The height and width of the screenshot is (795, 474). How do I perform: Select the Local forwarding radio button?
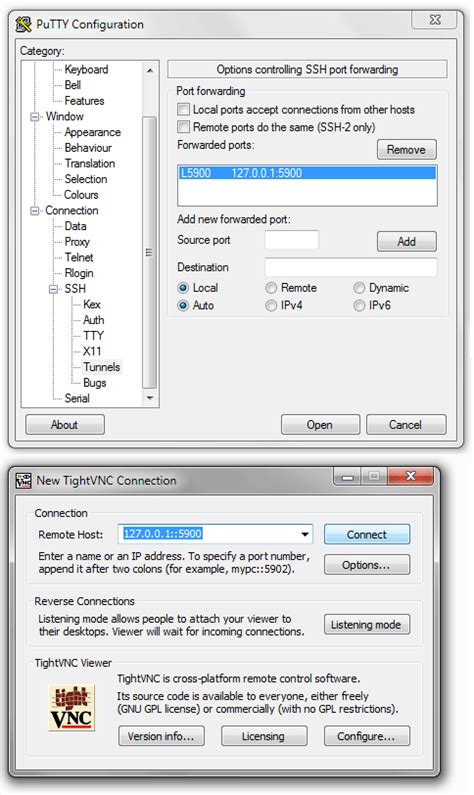point(183,287)
